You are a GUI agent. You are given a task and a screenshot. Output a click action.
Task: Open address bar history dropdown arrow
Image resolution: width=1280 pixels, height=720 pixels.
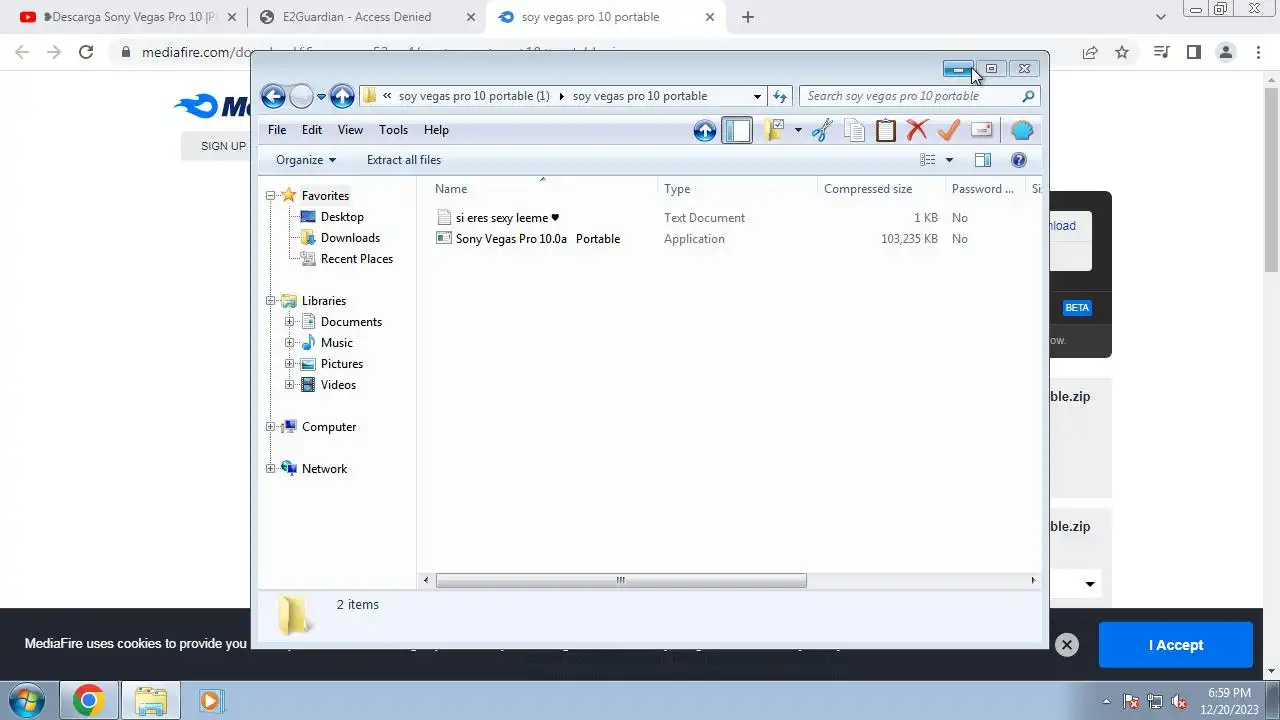757,96
